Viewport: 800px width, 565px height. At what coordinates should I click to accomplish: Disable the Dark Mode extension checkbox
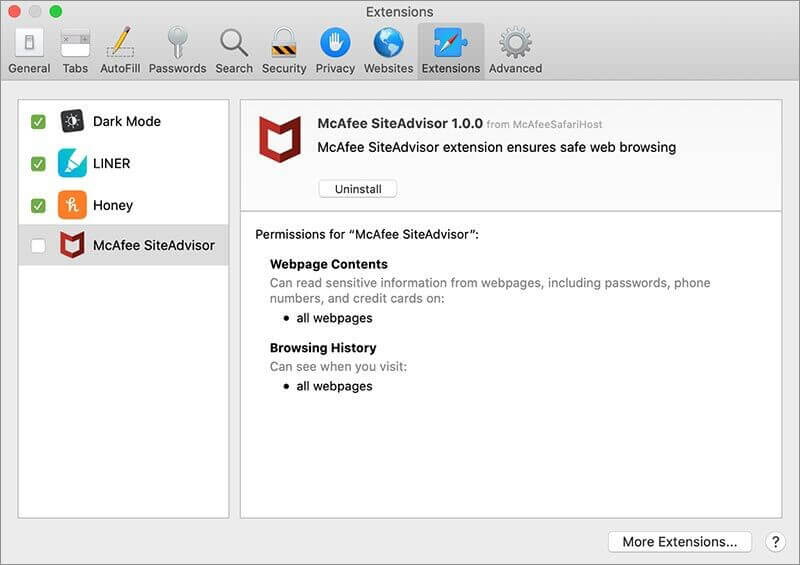pos(38,122)
